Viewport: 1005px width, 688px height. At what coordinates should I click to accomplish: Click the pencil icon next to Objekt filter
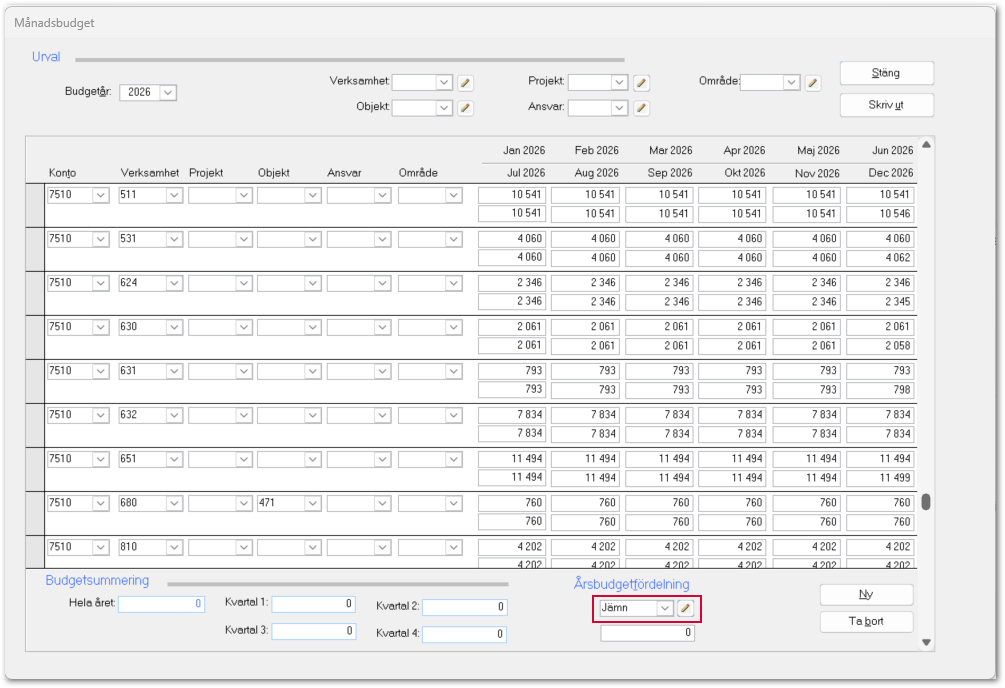coord(466,108)
